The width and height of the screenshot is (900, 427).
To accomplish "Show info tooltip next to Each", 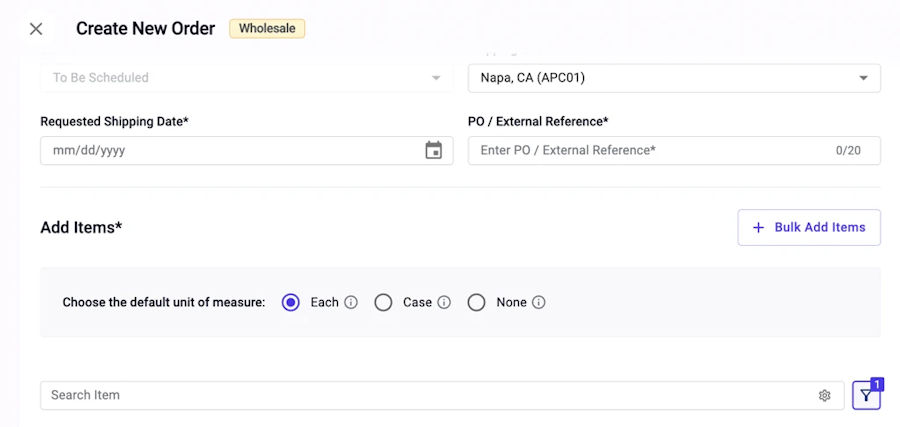I will point(351,302).
